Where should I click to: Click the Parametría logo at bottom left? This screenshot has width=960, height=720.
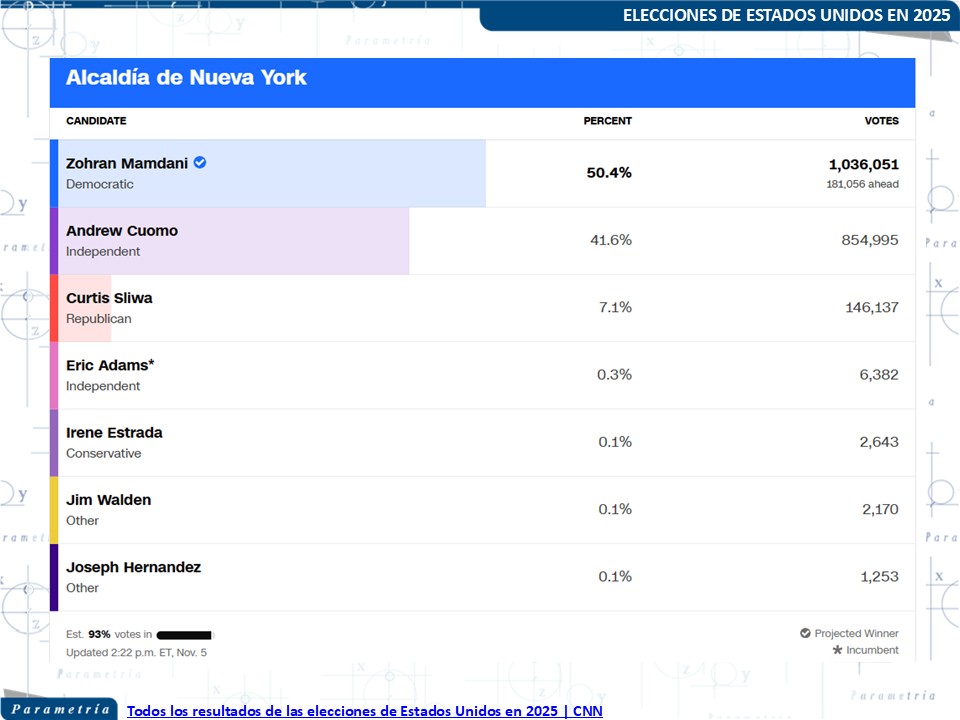[x=60, y=709]
